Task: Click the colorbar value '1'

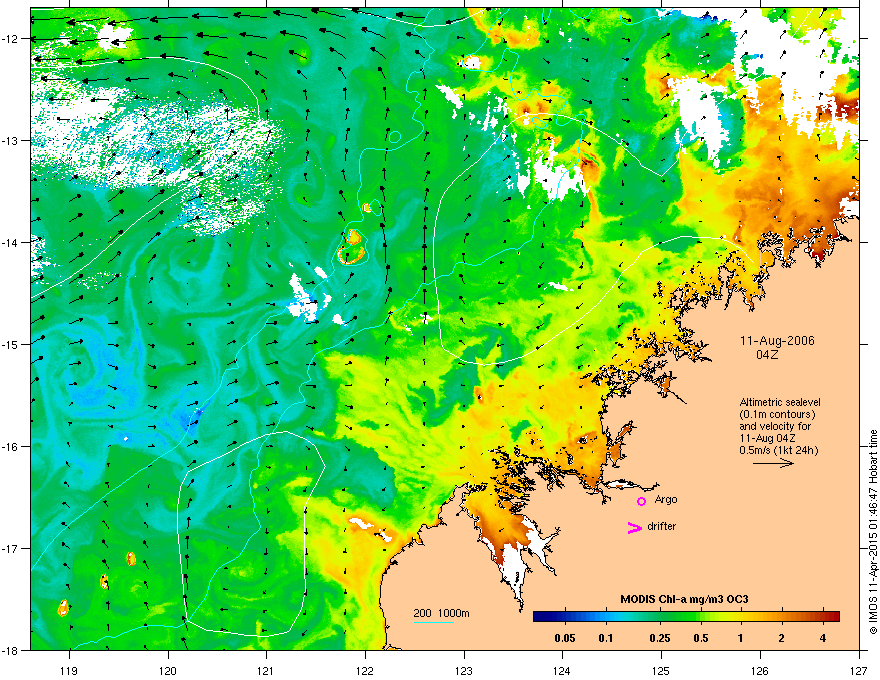Action: coord(741,638)
